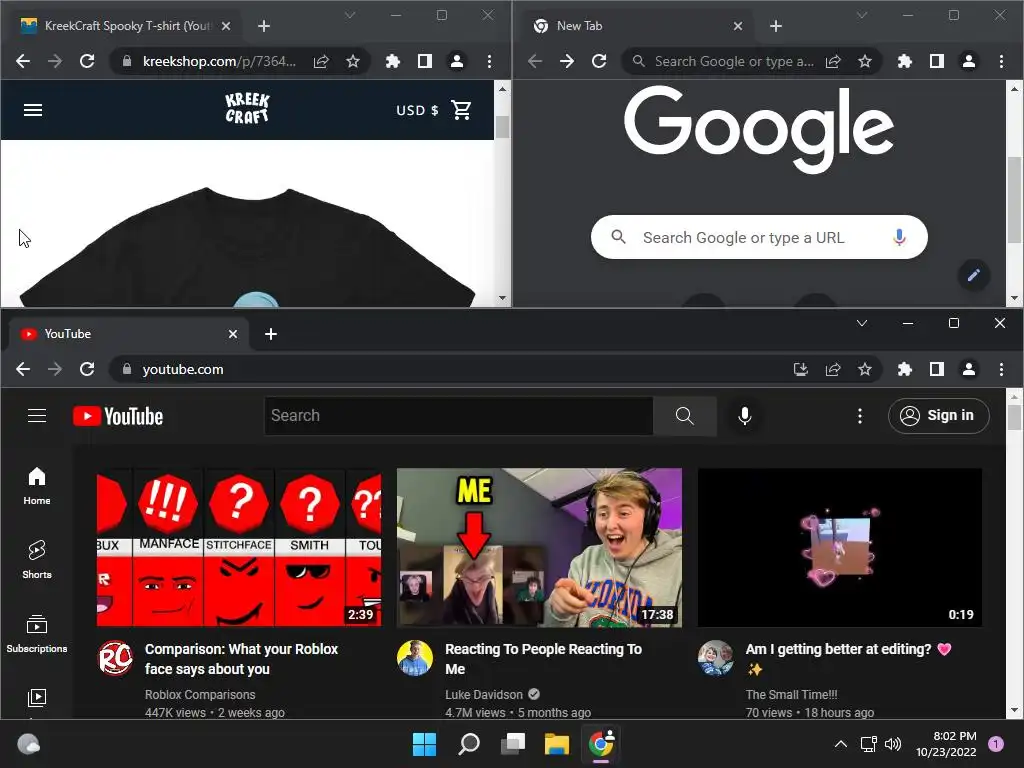Bookmark the New Tab page with star
1024x768 pixels.
click(x=865, y=61)
